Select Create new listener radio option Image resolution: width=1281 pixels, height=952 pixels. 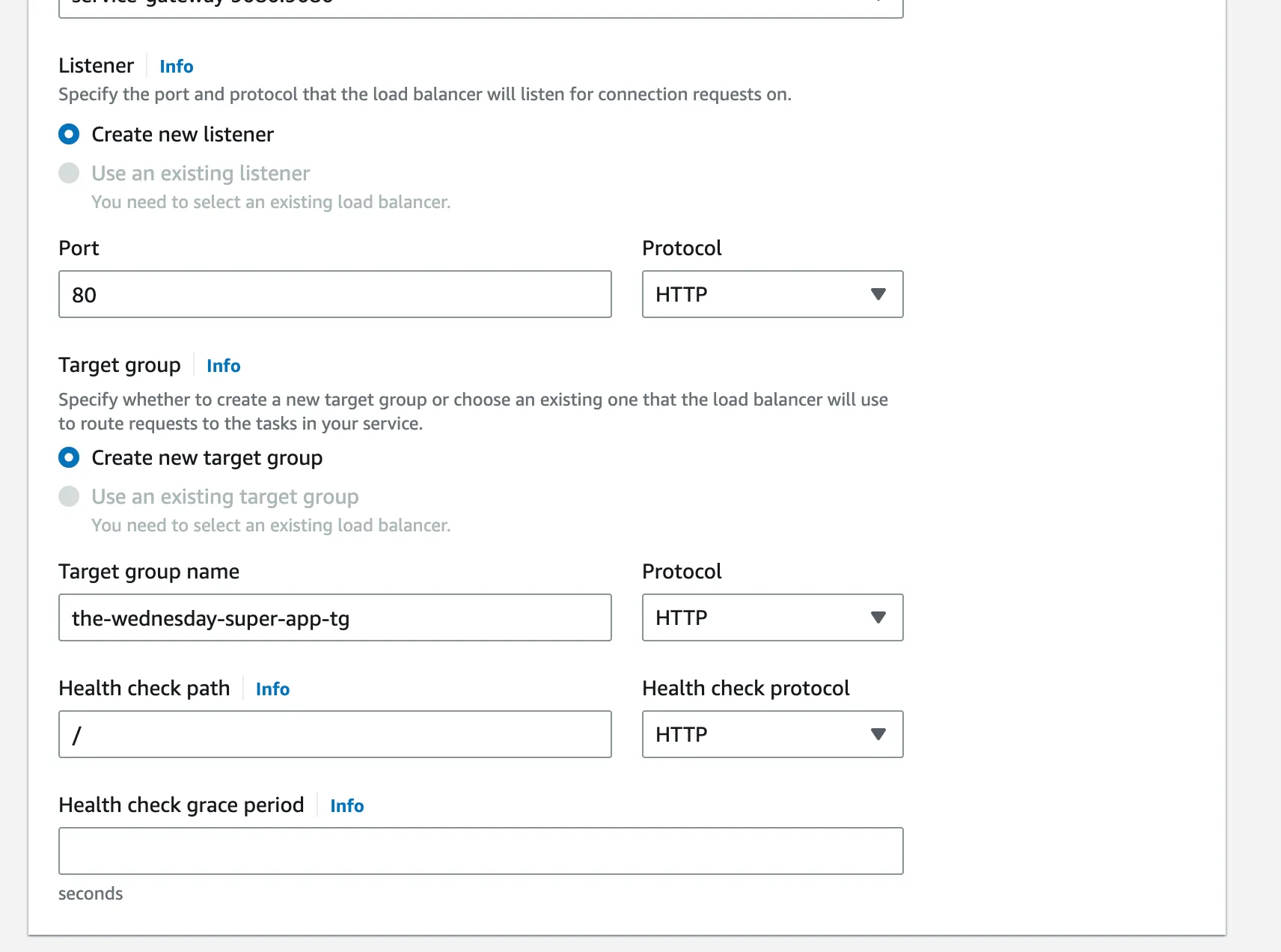click(x=69, y=135)
